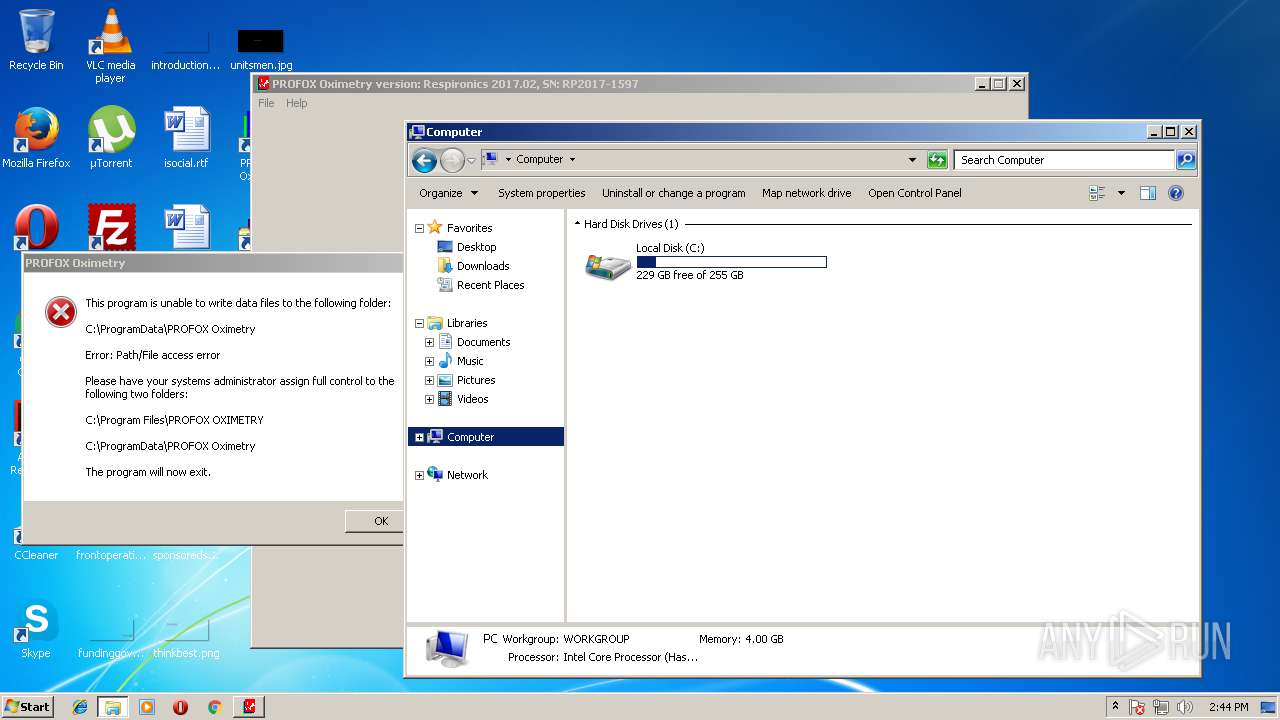Open File menu in PROFOX Oximetry window

tap(266, 103)
